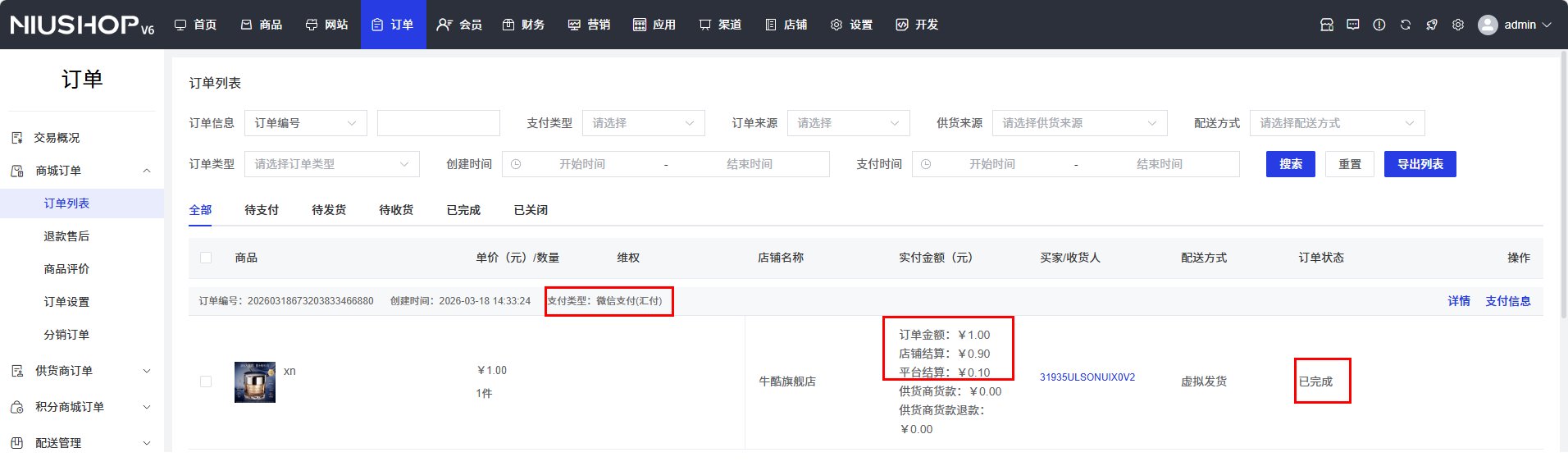This screenshot has height=466, width=1568.
Task: Open the 供货来源 dropdown
Action: tap(1080, 123)
